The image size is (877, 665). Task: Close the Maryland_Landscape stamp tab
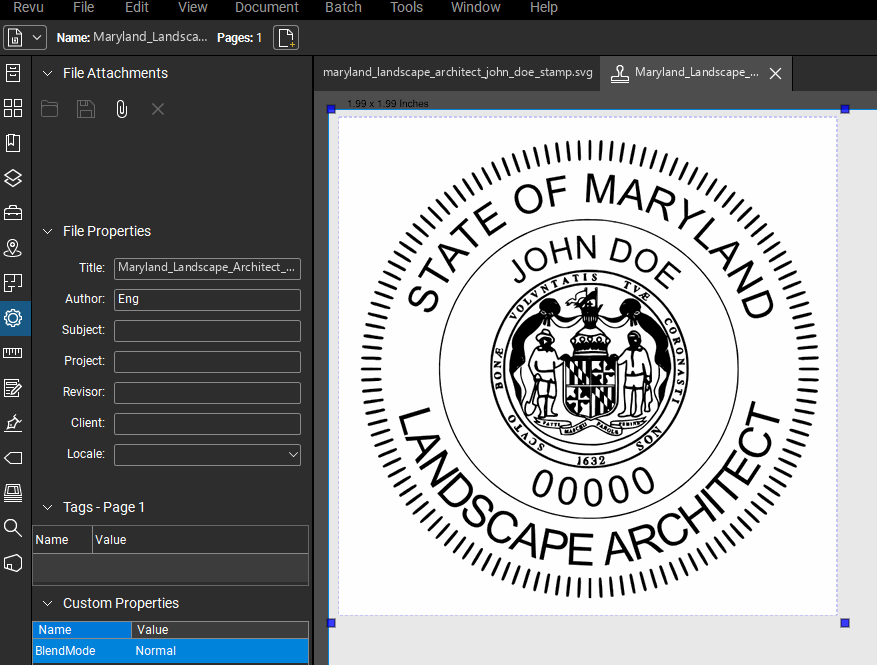(x=775, y=73)
